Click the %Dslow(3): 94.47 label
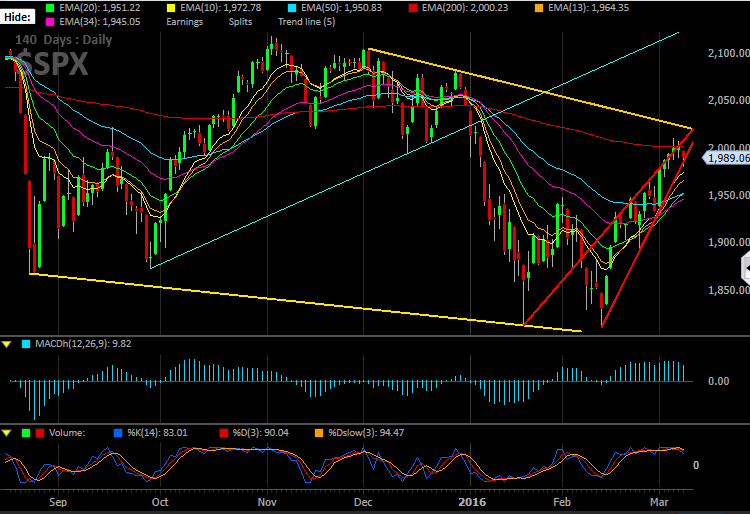The height and width of the screenshot is (514, 750). pos(366,433)
